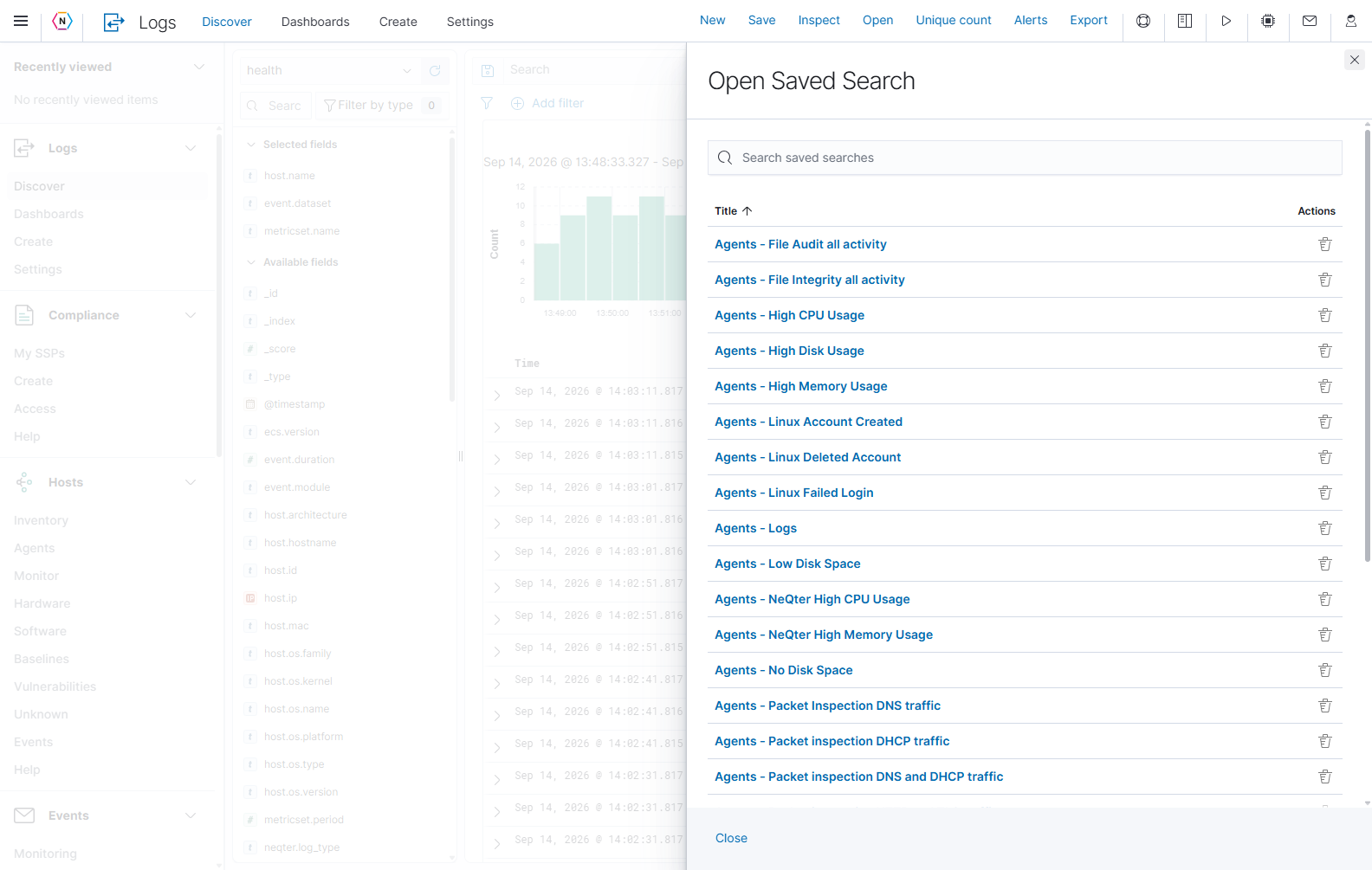Click the Close button in flyout footer
The image size is (1372, 870).
coord(731,838)
